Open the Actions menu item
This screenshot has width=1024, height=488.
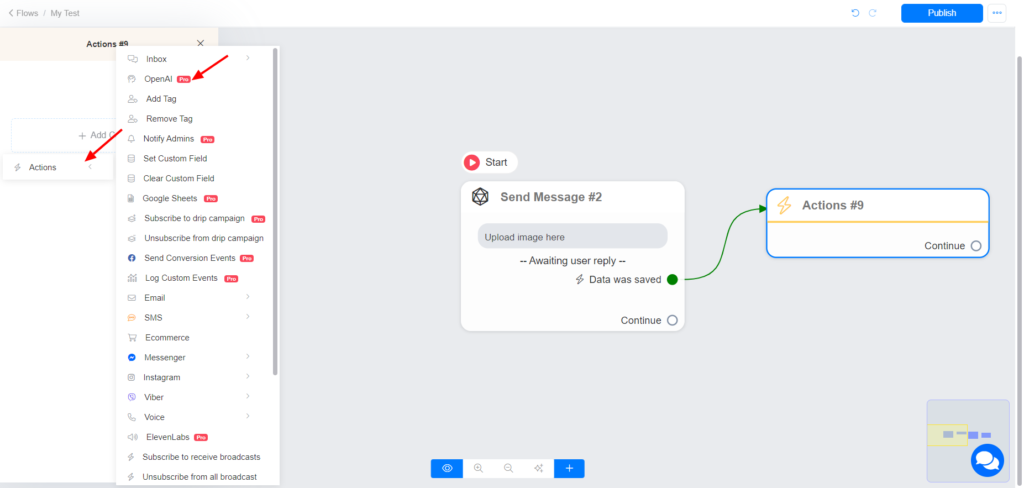click(57, 167)
